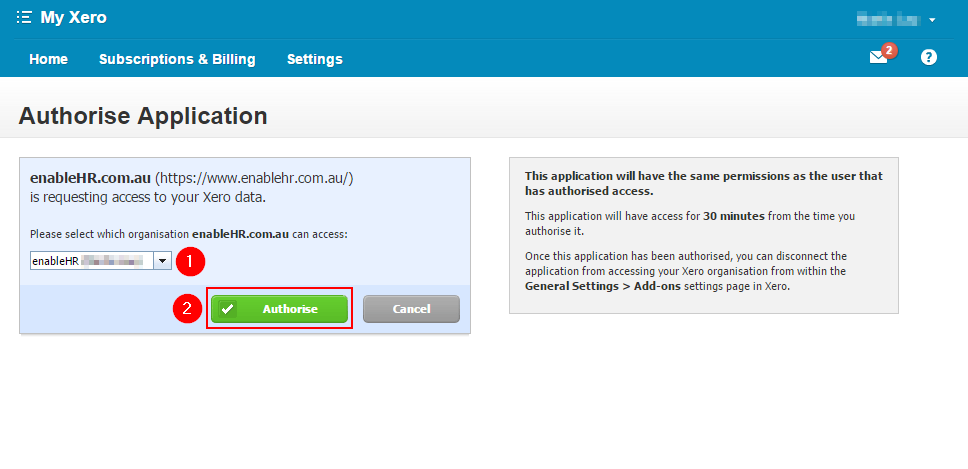This screenshot has width=968, height=469.
Task: Open the Settings tab
Action: tap(315, 59)
